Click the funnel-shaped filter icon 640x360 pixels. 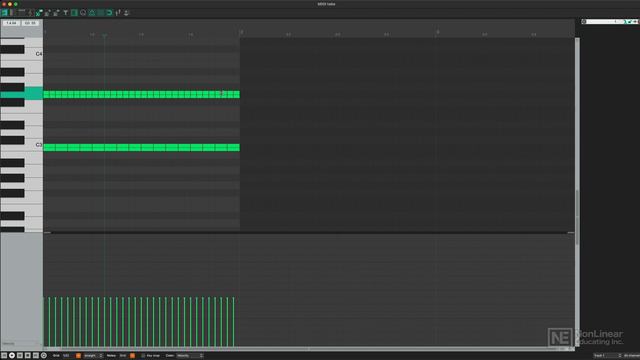[65, 13]
